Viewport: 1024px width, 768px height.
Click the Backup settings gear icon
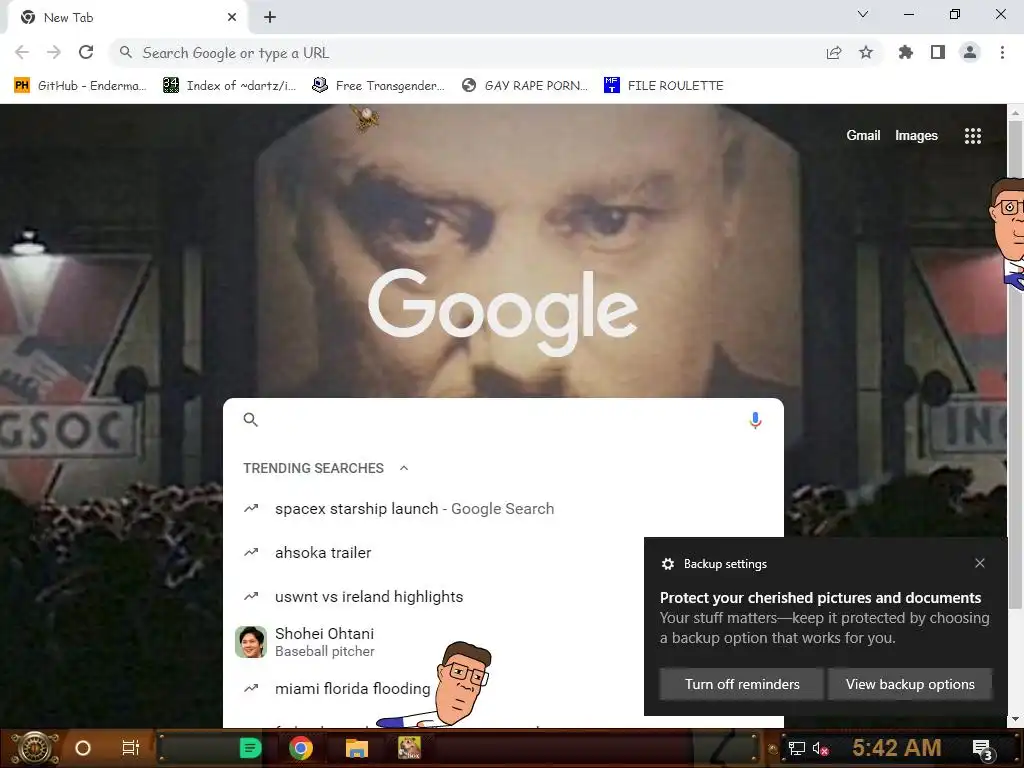click(667, 564)
